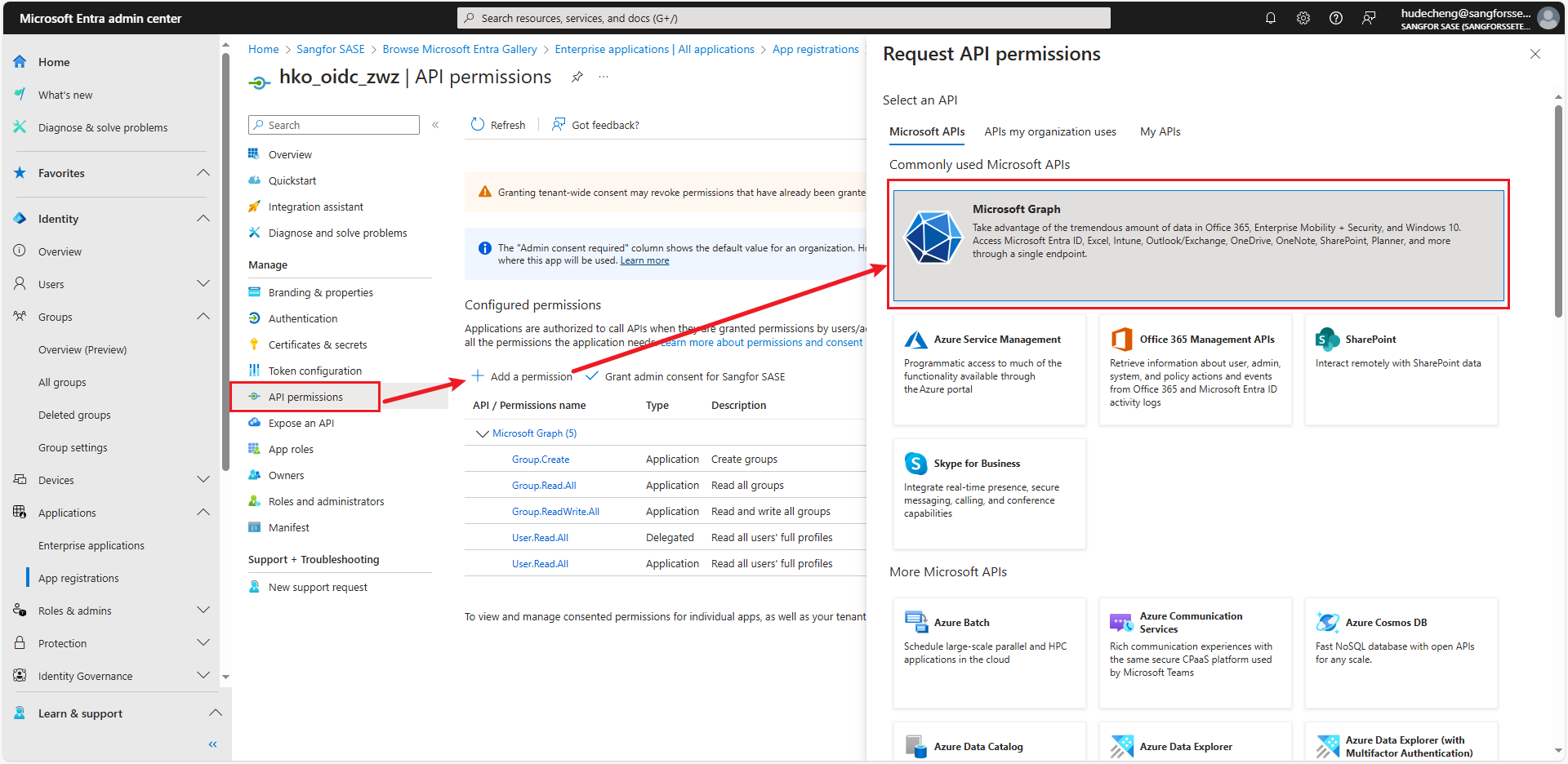
Task: Expand the Users menu chevron
Action: pyautogui.click(x=203, y=284)
